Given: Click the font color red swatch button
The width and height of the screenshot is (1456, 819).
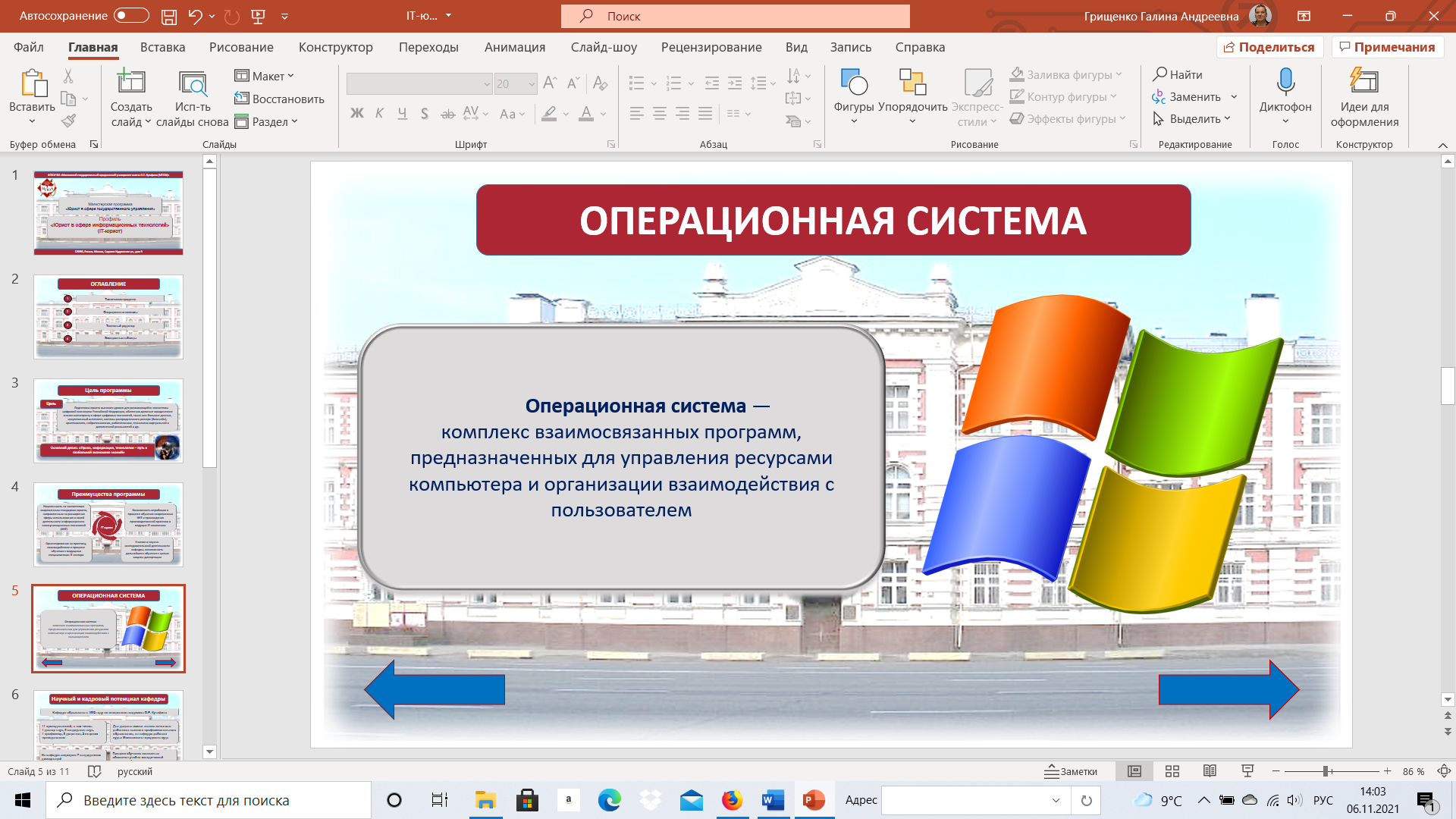Looking at the screenshot, I should (x=586, y=114).
